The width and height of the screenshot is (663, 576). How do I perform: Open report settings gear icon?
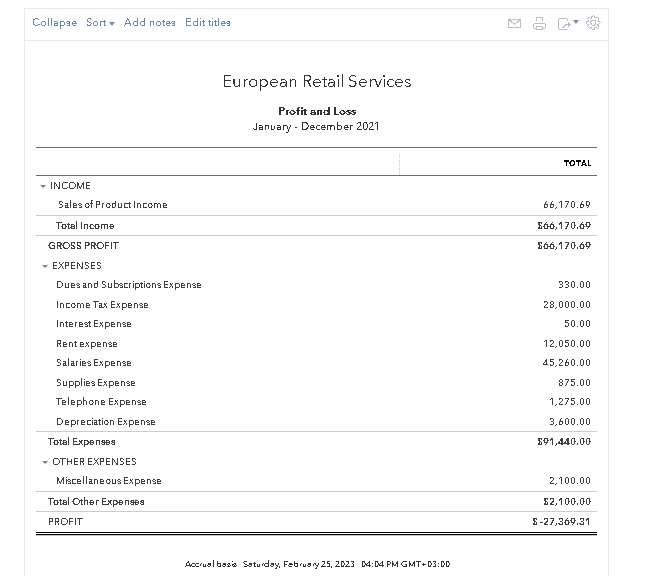[593, 22]
